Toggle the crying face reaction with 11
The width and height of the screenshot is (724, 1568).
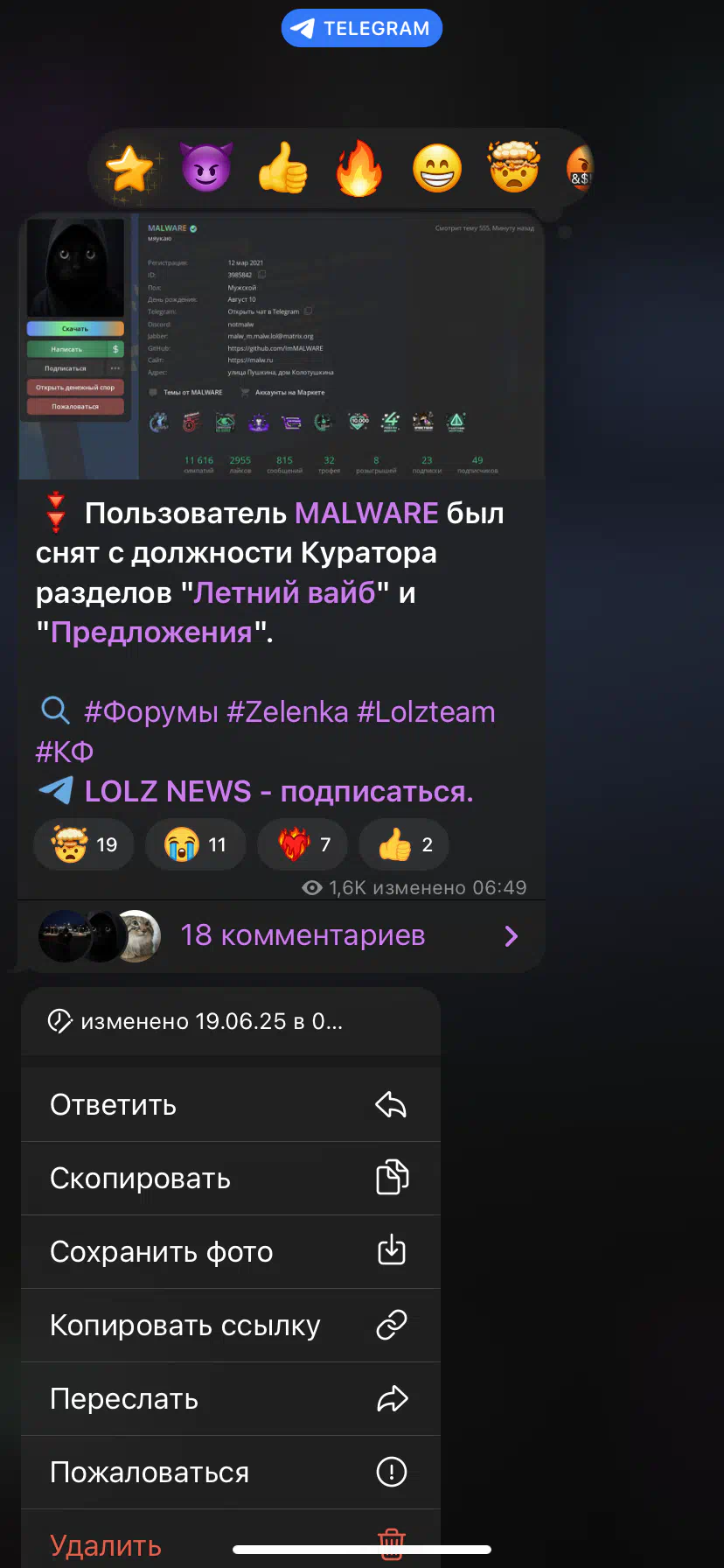[196, 844]
